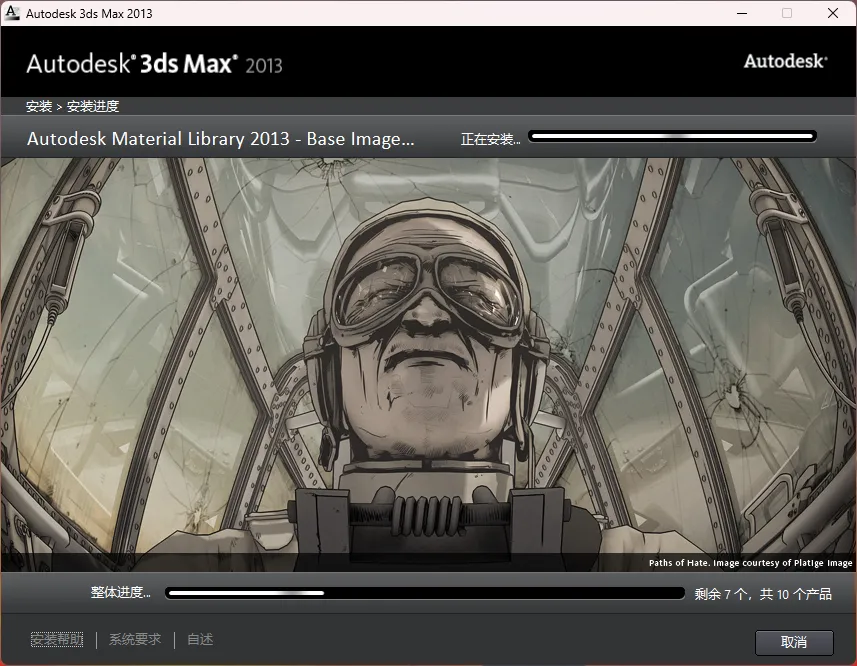Click the 整体进度... label
This screenshot has width=857, height=666.
click(x=120, y=593)
